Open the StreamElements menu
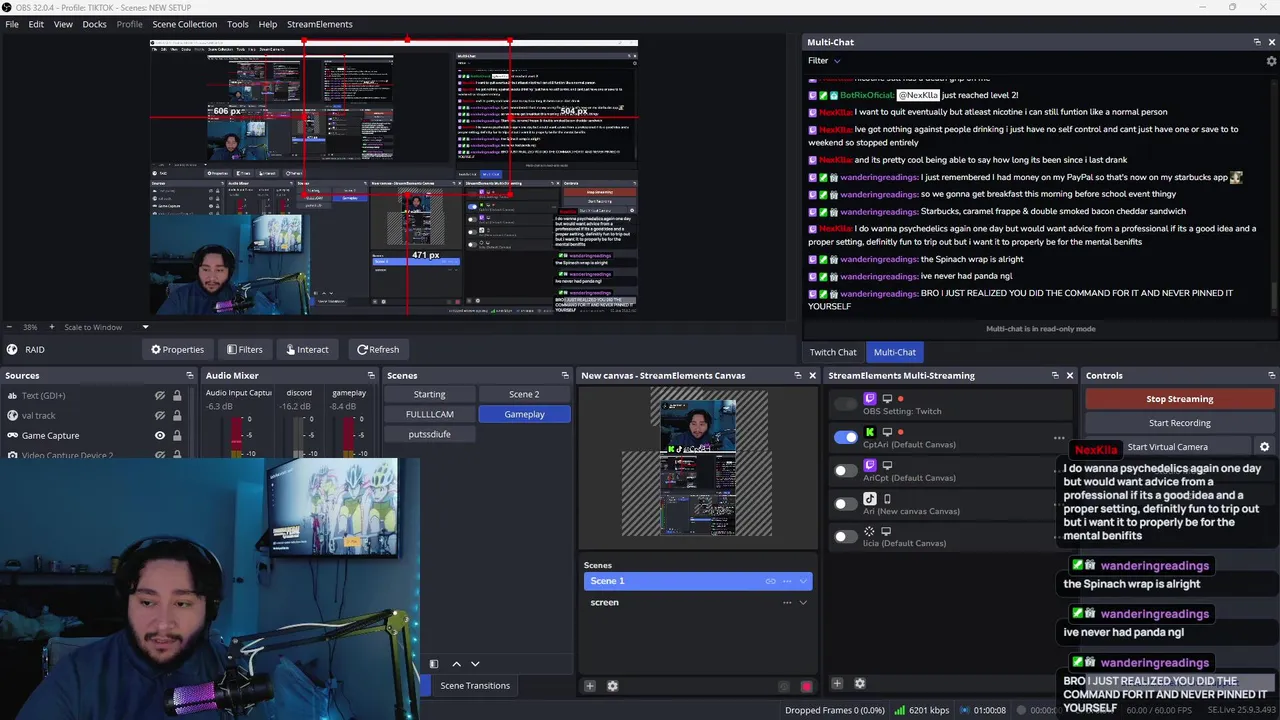The height and width of the screenshot is (720, 1280). pyautogui.click(x=319, y=24)
